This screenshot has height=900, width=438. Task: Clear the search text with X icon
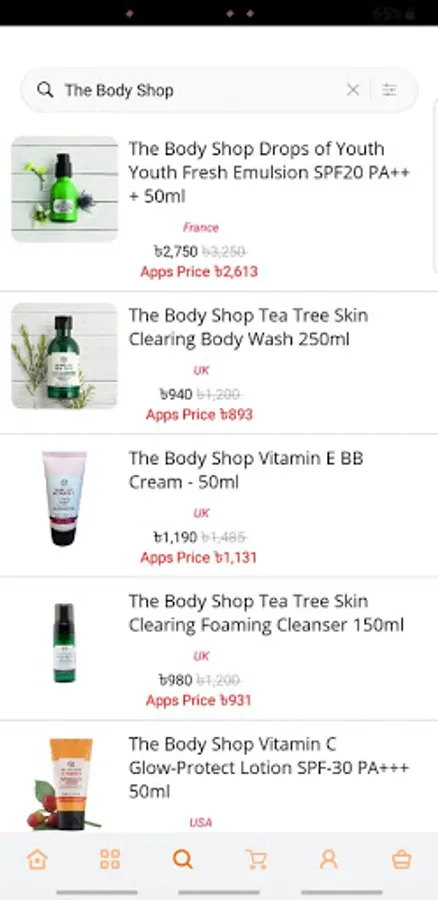coord(353,90)
